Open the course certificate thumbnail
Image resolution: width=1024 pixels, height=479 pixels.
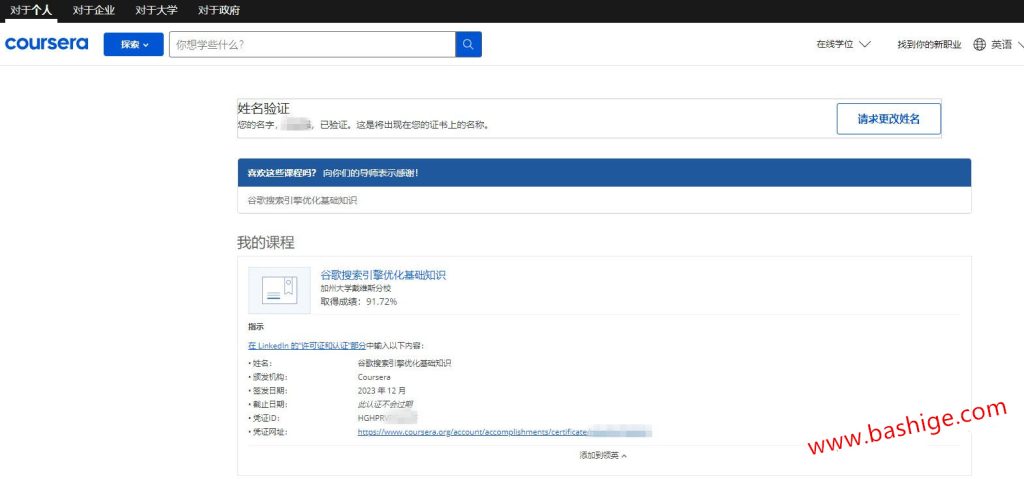tap(280, 290)
